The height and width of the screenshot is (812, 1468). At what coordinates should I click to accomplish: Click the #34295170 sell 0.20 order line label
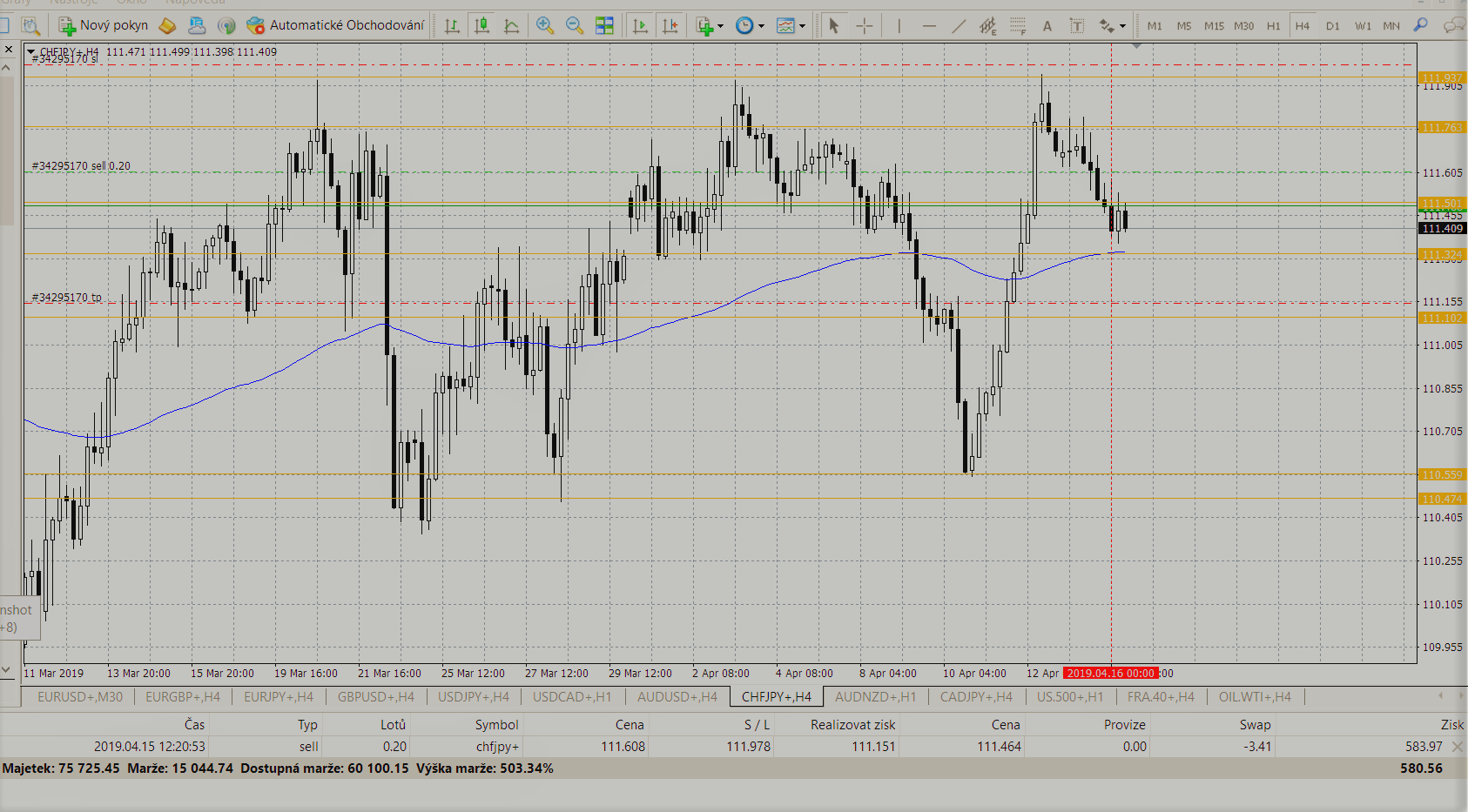81,166
